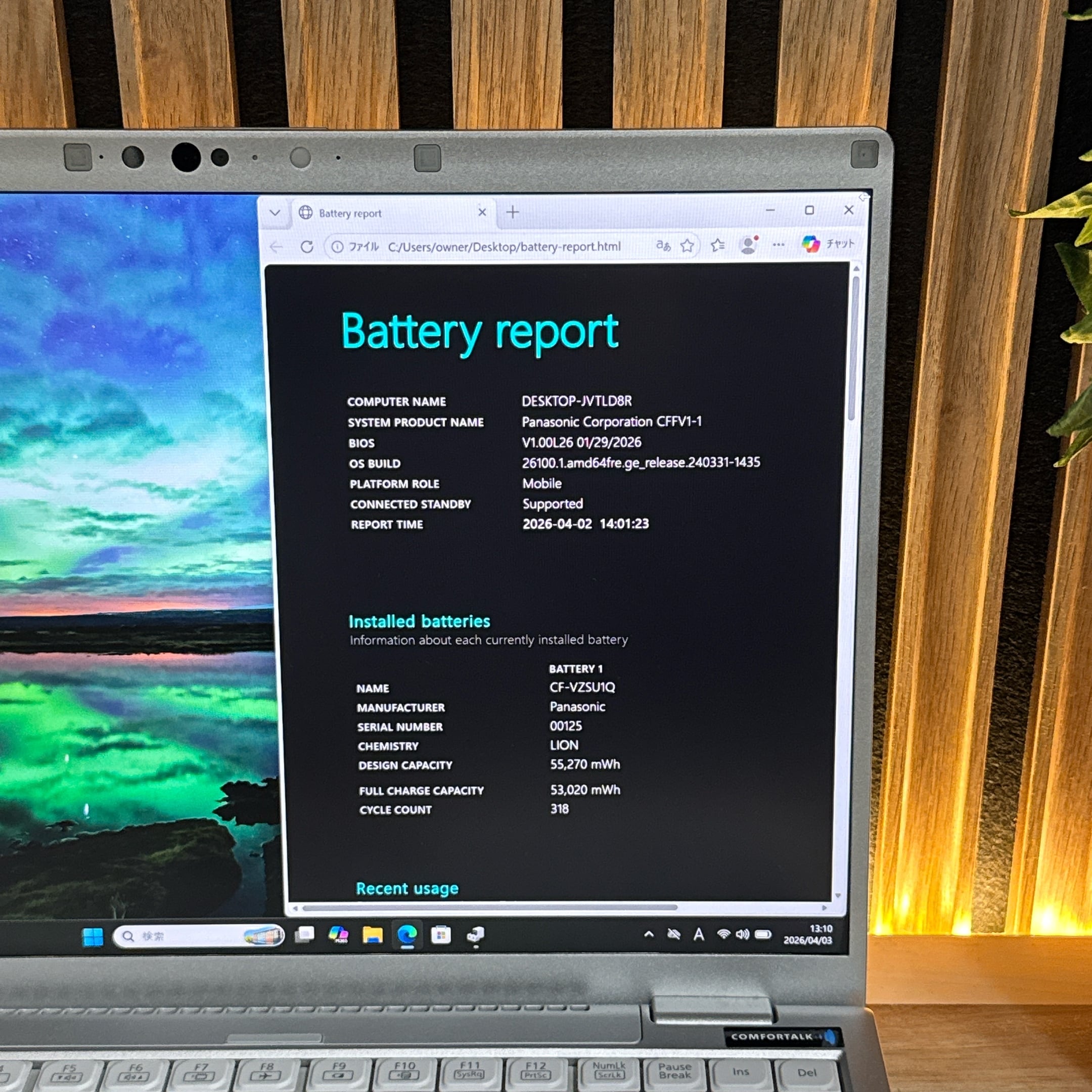Expand the tab actions chevron
This screenshot has height=1092, width=1092.
pyautogui.click(x=275, y=213)
